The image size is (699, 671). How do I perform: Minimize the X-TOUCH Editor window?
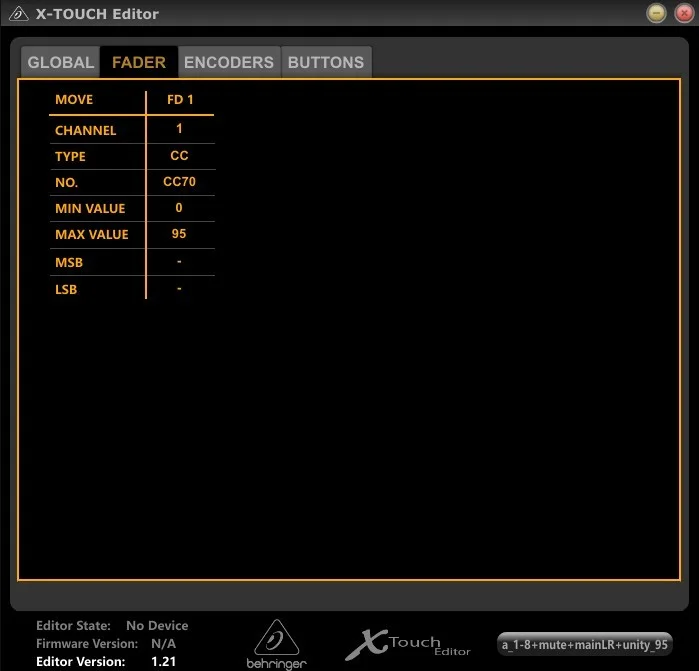[656, 13]
